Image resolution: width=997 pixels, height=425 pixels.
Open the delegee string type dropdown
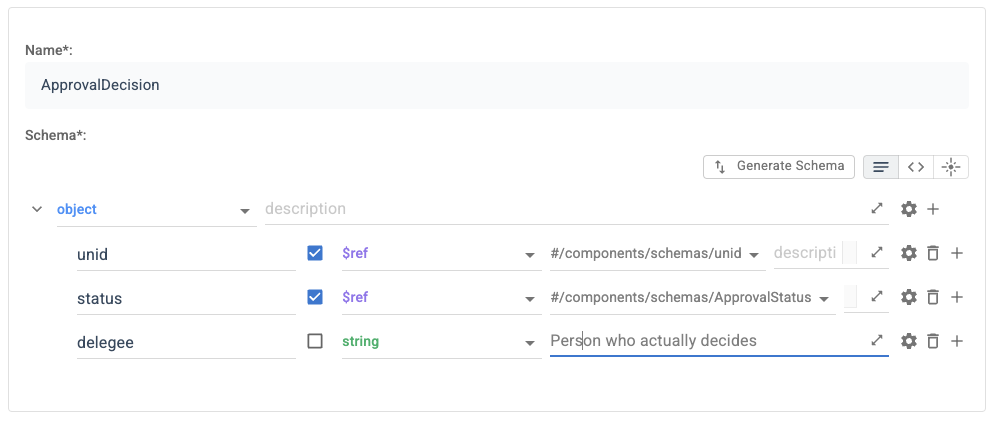(x=441, y=342)
